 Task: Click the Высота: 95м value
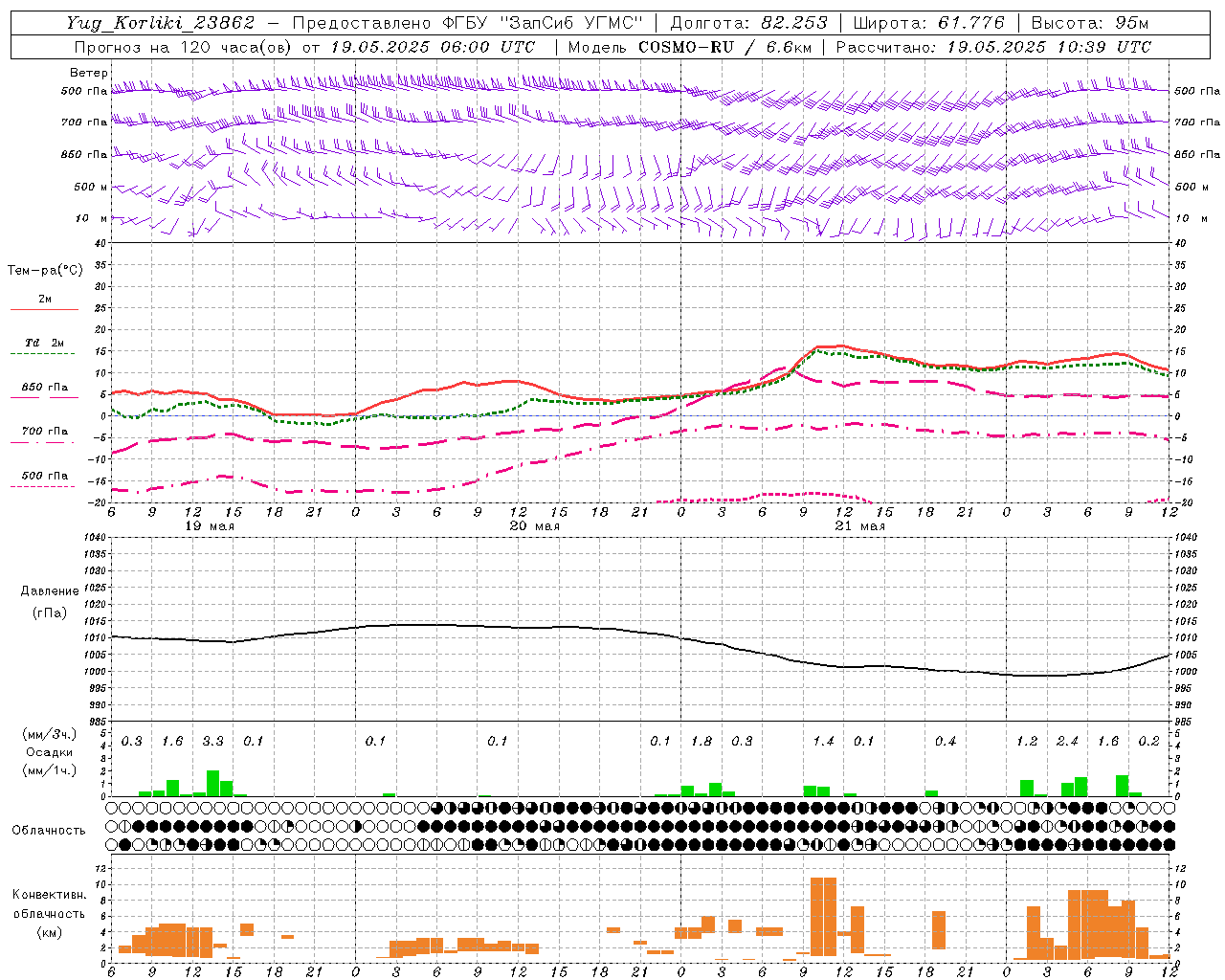coord(1088,23)
